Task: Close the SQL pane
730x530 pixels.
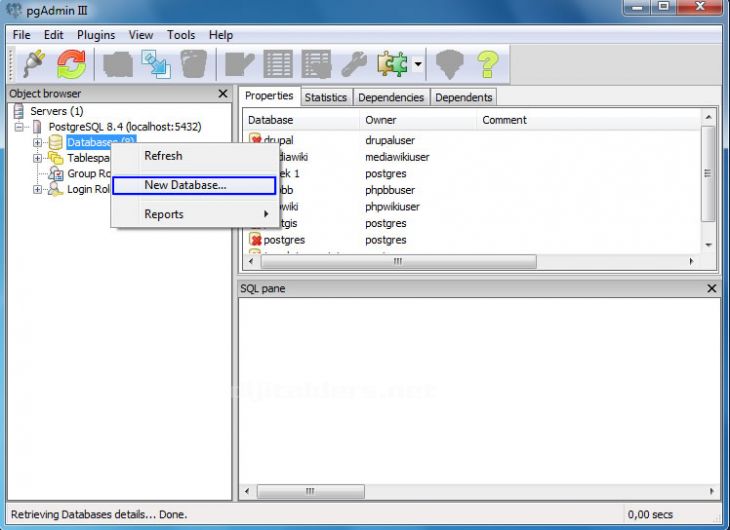Action: (711, 288)
